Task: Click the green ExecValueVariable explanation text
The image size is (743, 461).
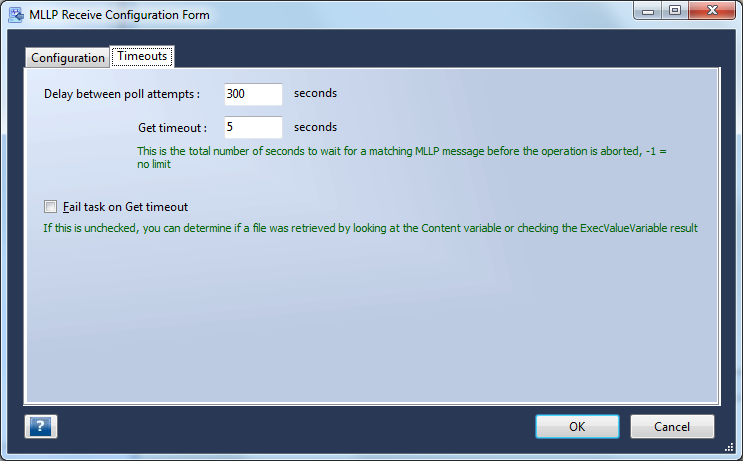Action: click(371, 228)
